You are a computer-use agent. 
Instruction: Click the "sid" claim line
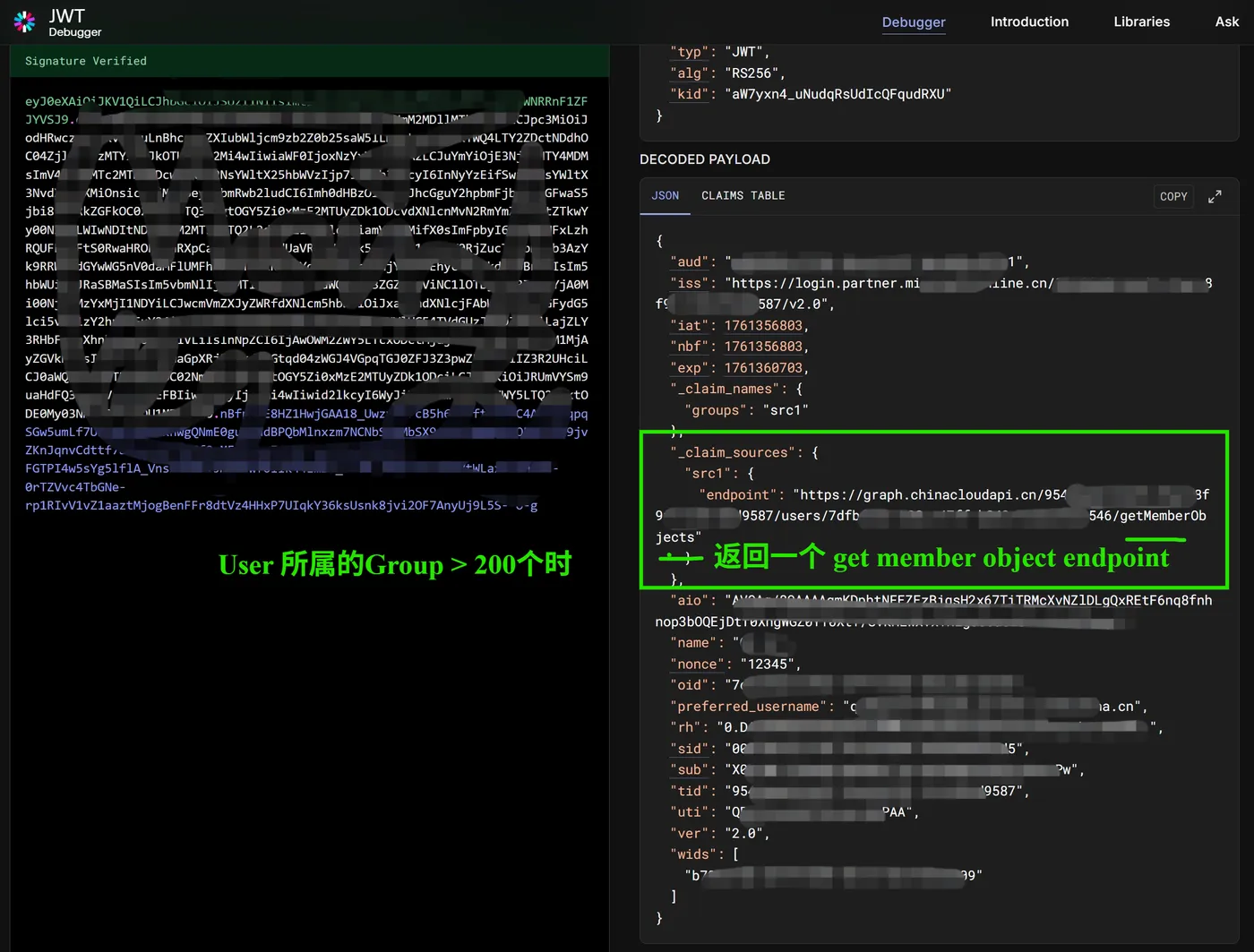849,749
